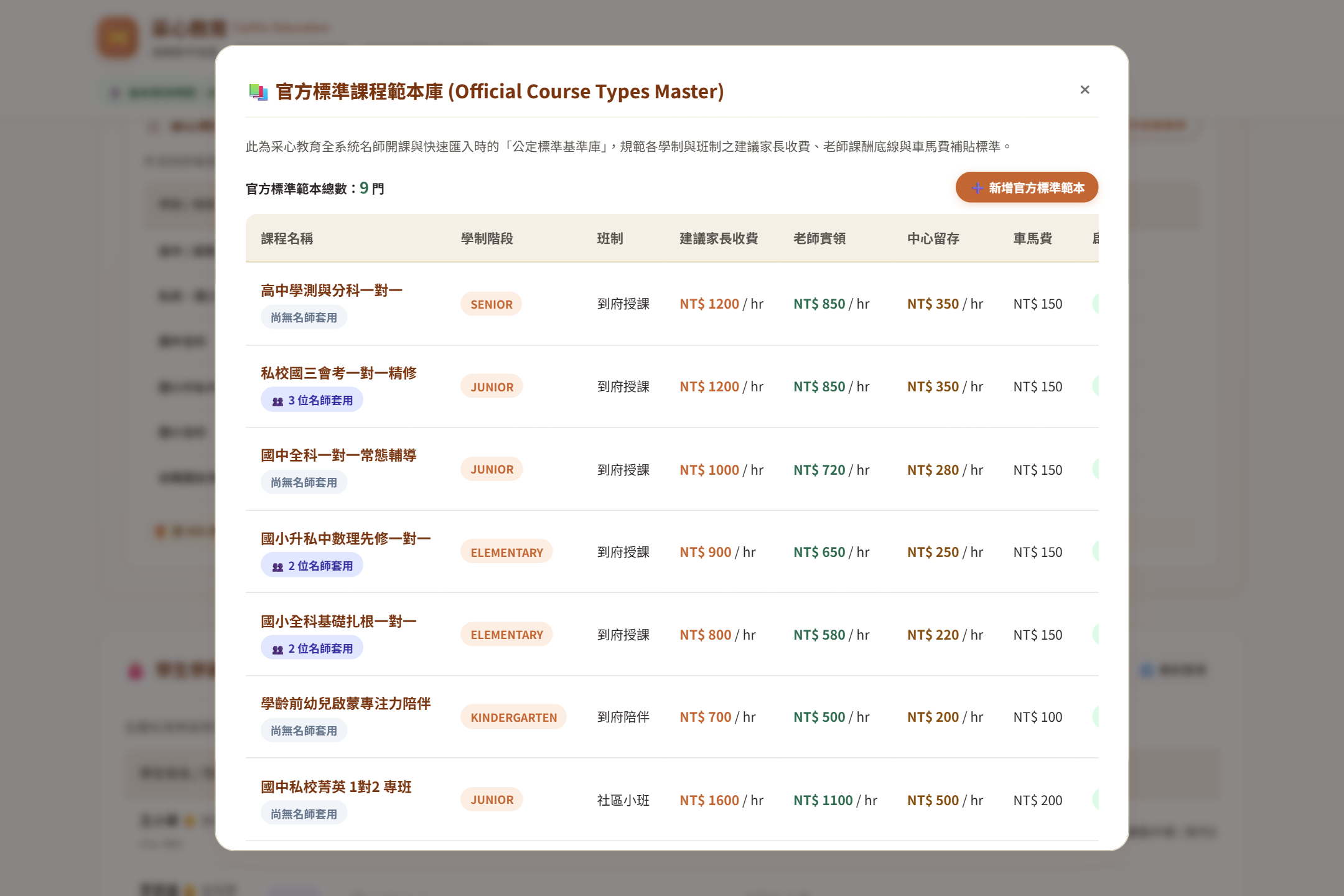Click the NT$ 1100 / hr teacher pay

pyautogui.click(x=835, y=800)
